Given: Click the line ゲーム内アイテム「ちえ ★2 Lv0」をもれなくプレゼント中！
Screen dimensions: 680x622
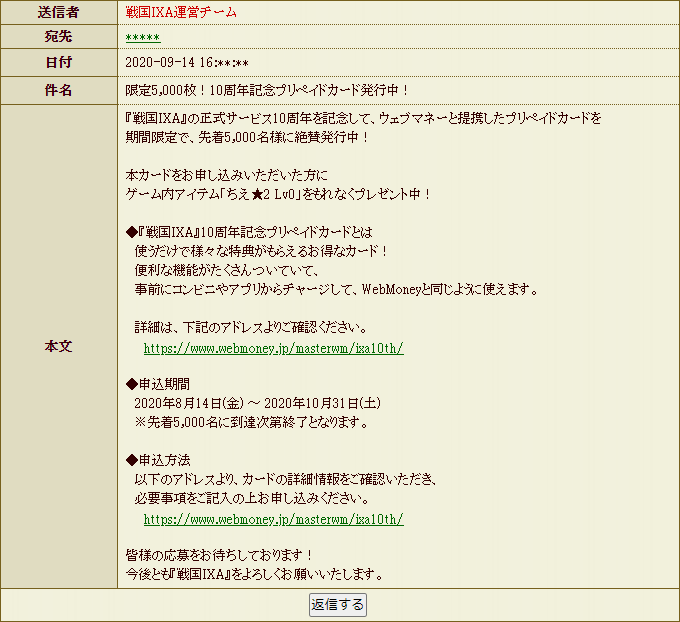Looking at the screenshot, I should coord(278,194).
